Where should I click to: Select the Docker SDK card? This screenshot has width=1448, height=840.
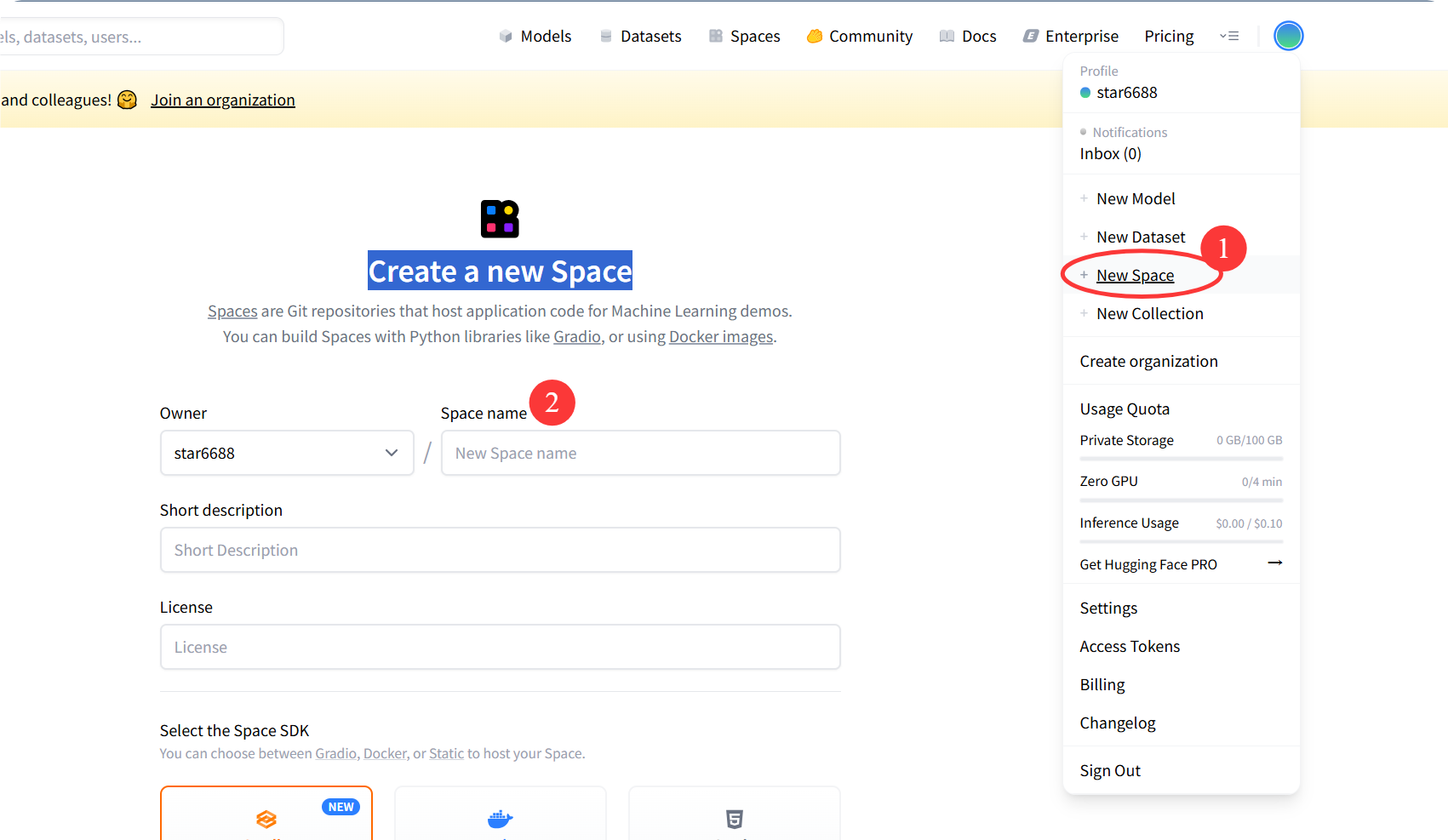click(501, 814)
